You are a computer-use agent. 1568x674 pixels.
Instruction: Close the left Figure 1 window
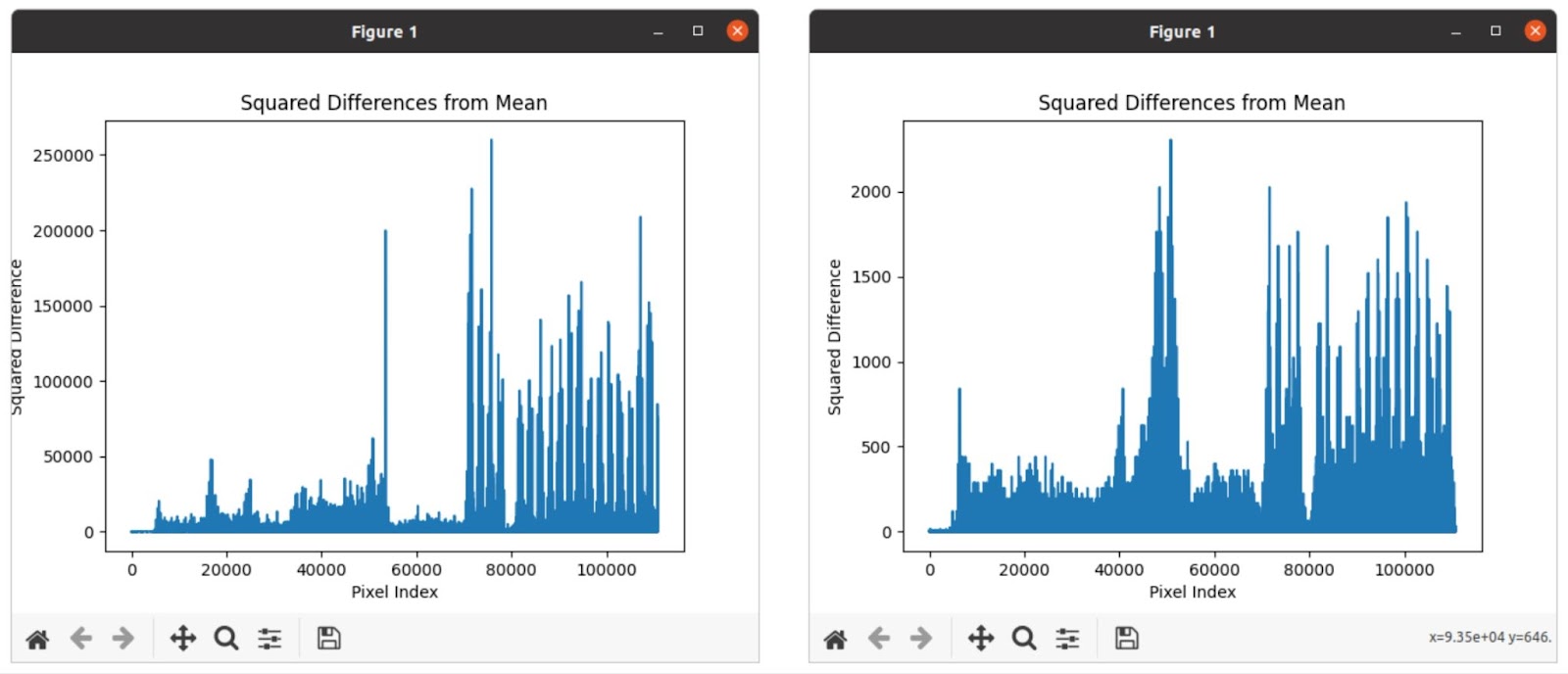click(737, 31)
